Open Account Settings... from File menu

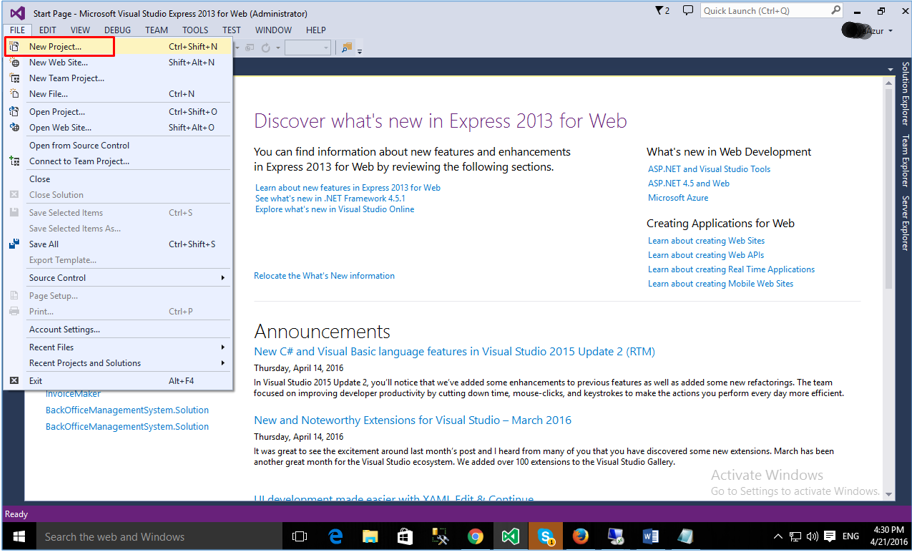(117, 329)
